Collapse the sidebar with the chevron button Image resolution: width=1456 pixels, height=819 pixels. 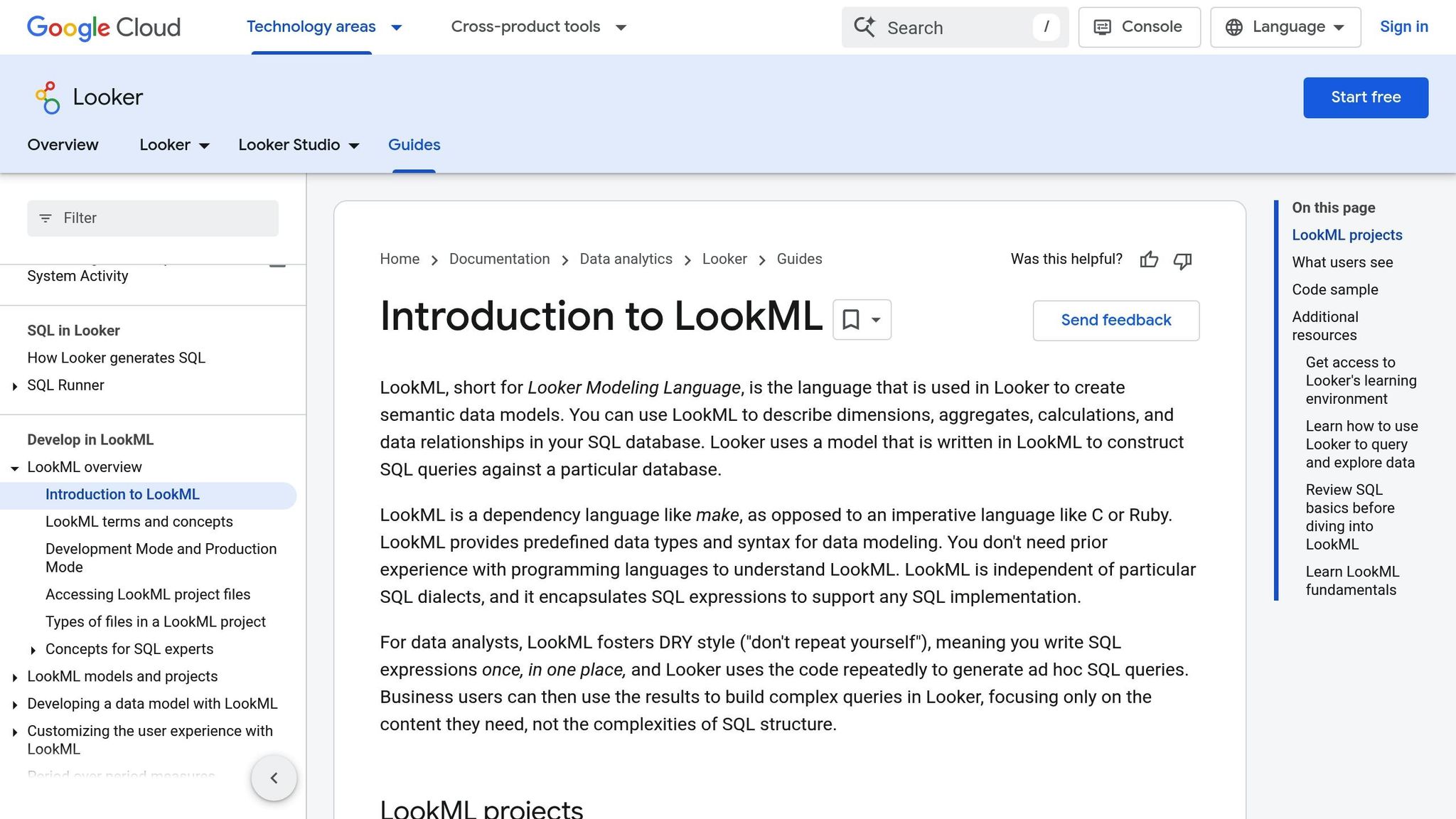(274, 778)
